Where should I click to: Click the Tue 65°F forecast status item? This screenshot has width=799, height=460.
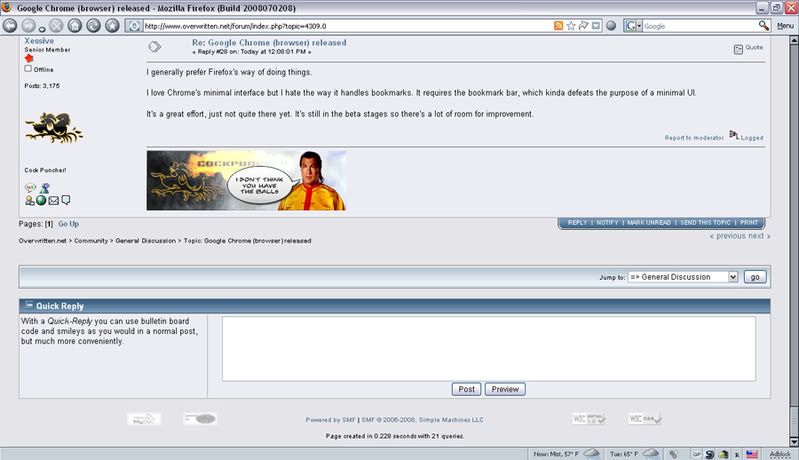634,453
